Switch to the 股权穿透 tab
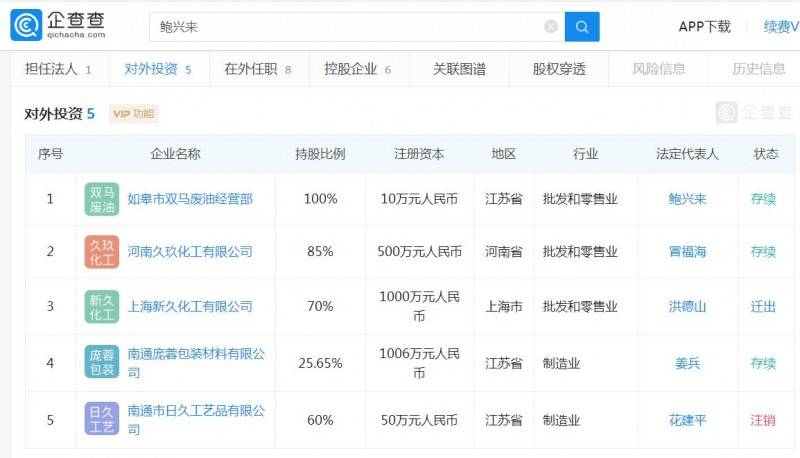This screenshot has width=800, height=458. 559,69
